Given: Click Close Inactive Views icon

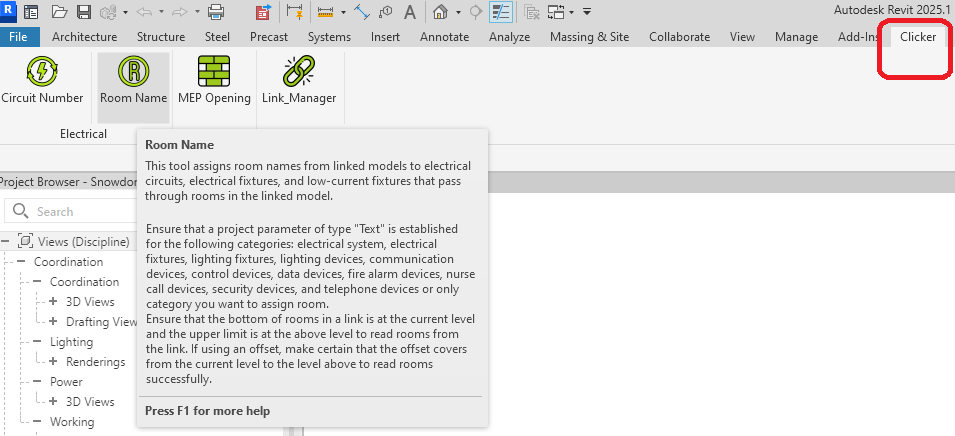Looking at the screenshot, I should 532,12.
